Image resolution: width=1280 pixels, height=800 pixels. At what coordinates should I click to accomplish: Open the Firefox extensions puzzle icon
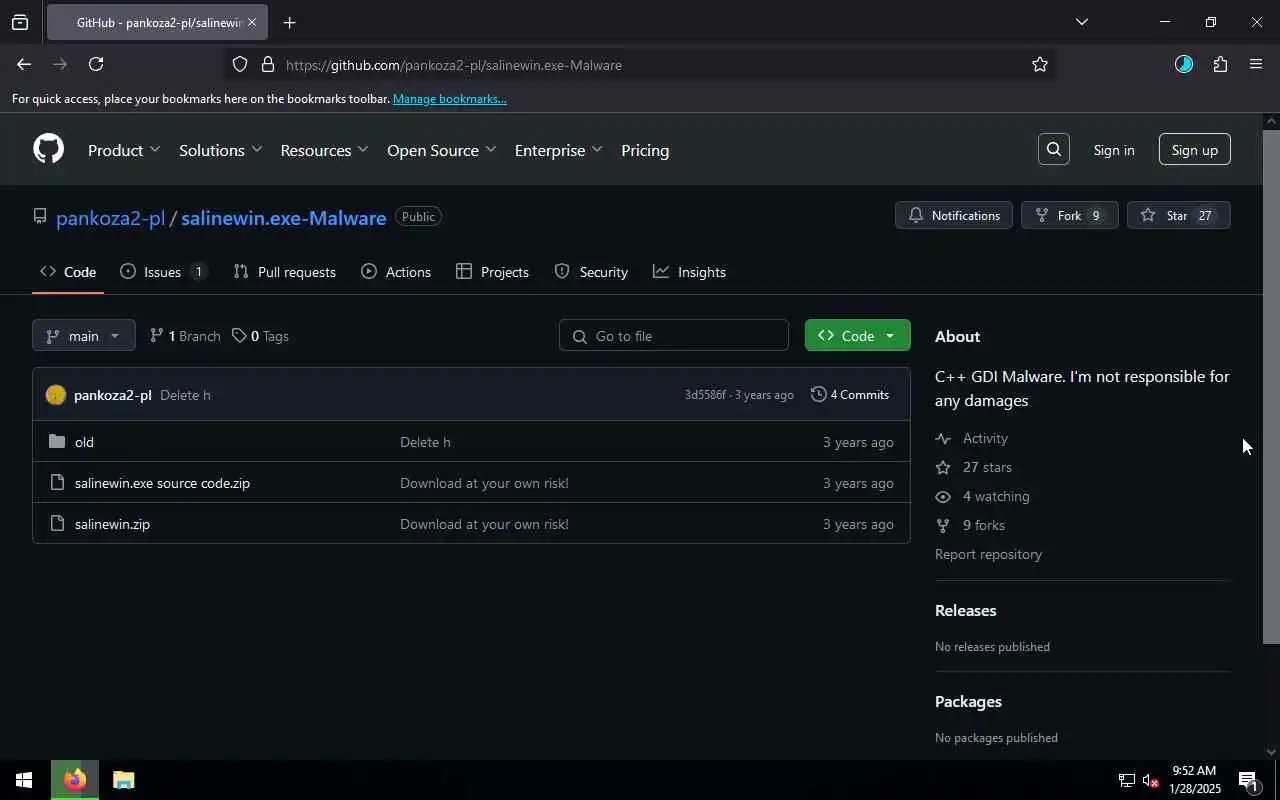(x=1220, y=65)
